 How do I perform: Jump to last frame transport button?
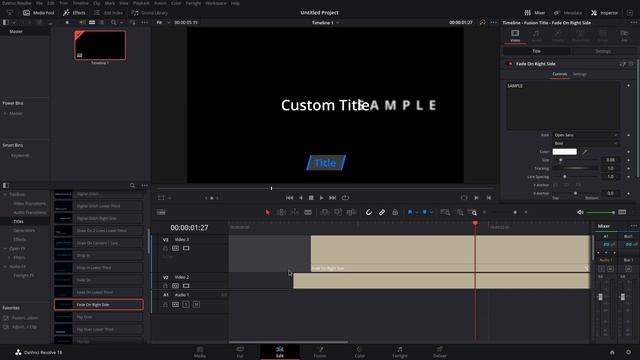click(333, 198)
